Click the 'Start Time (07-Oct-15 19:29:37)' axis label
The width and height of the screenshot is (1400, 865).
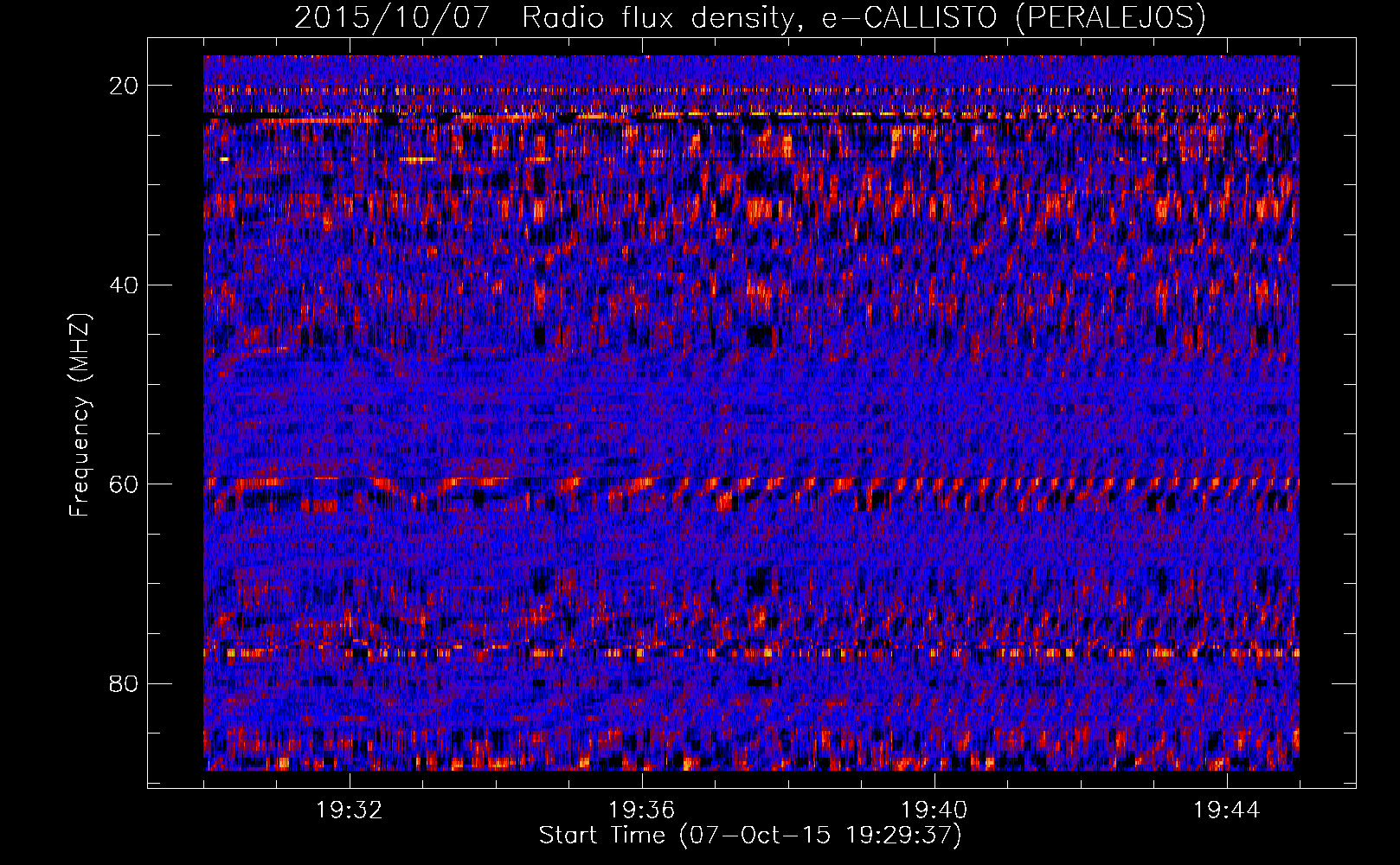pyautogui.click(x=750, y=836)
